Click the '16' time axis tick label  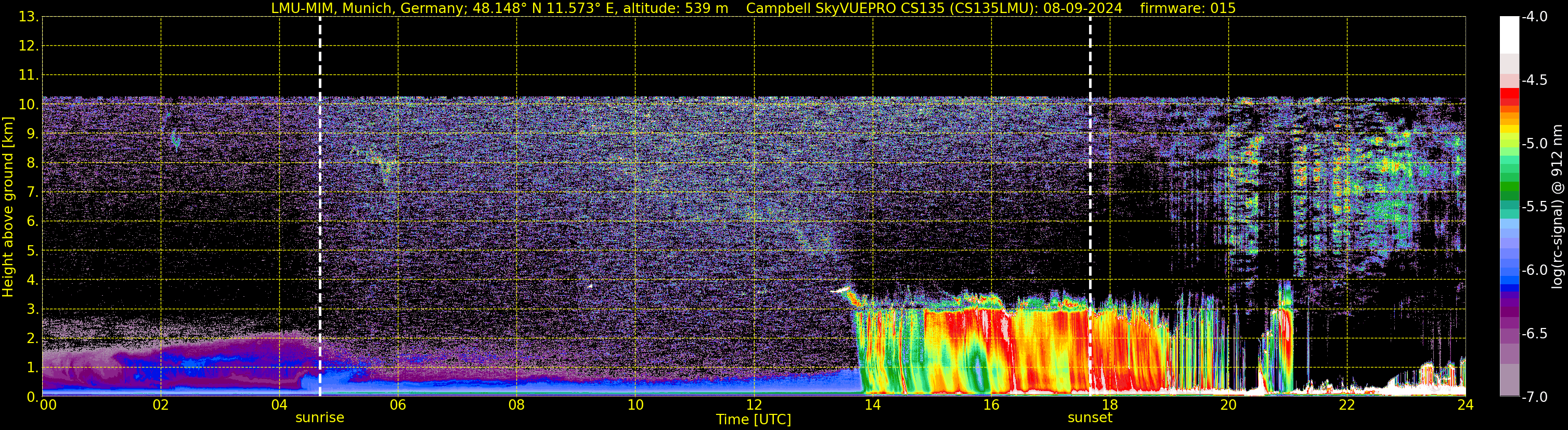(x=992, y=405)
